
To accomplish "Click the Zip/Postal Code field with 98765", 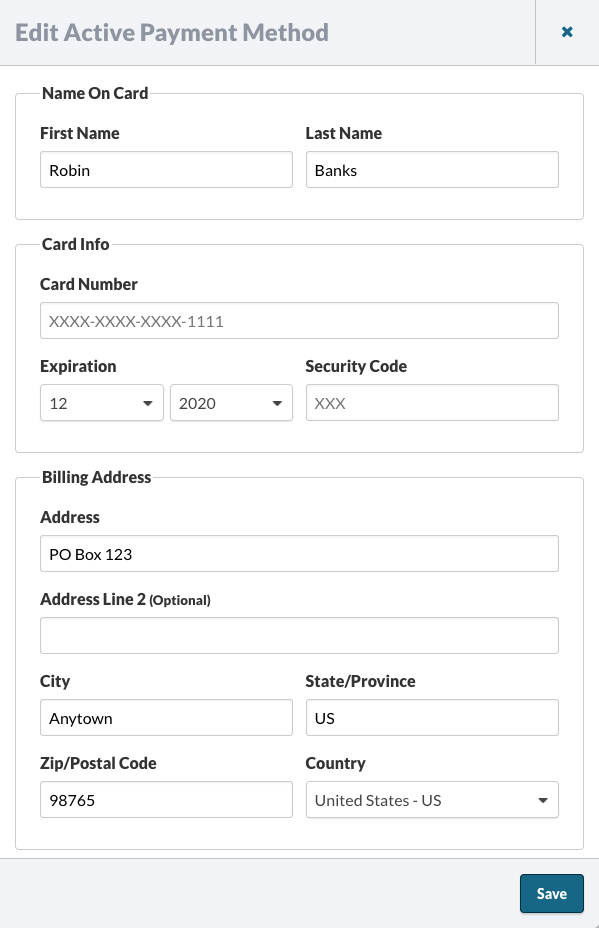I will tap(166, 800).
